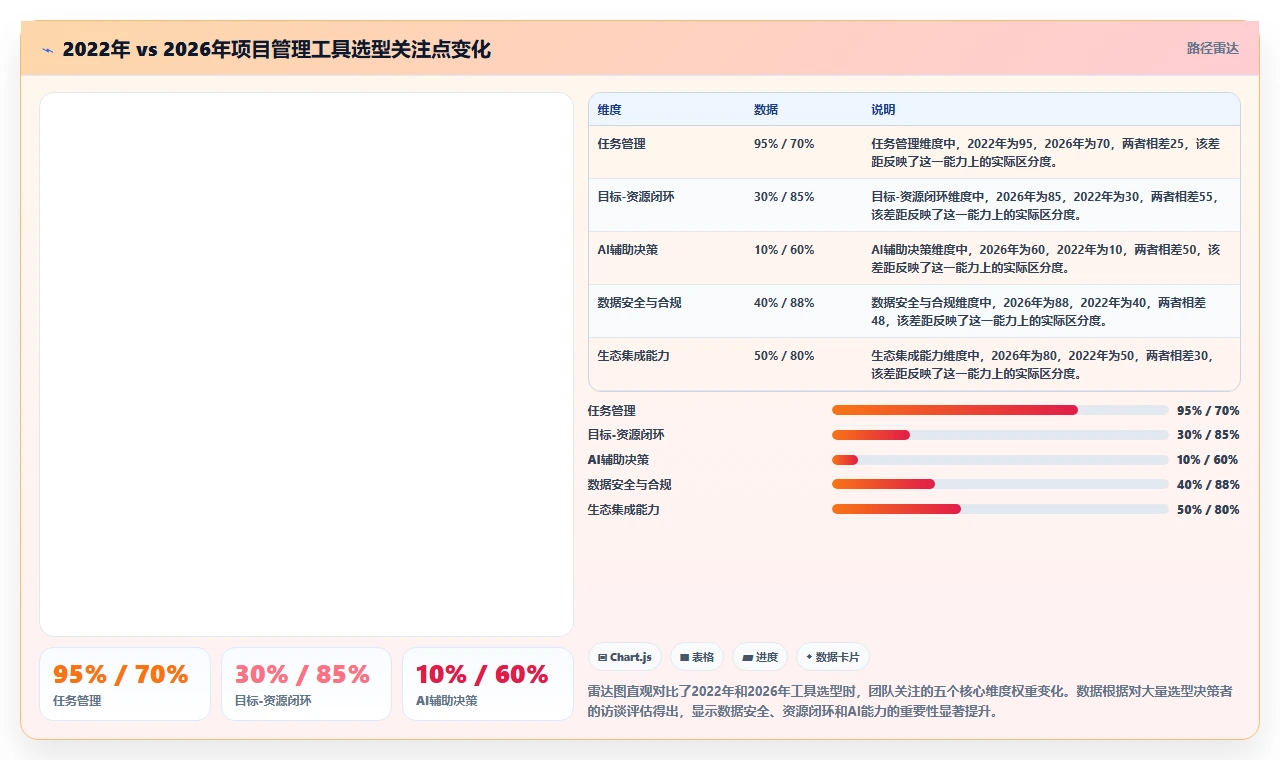The height and width of the screenshot is (760, 1280).
Task: Select the 进度 tag chip
Action: (x=760, y=657)
